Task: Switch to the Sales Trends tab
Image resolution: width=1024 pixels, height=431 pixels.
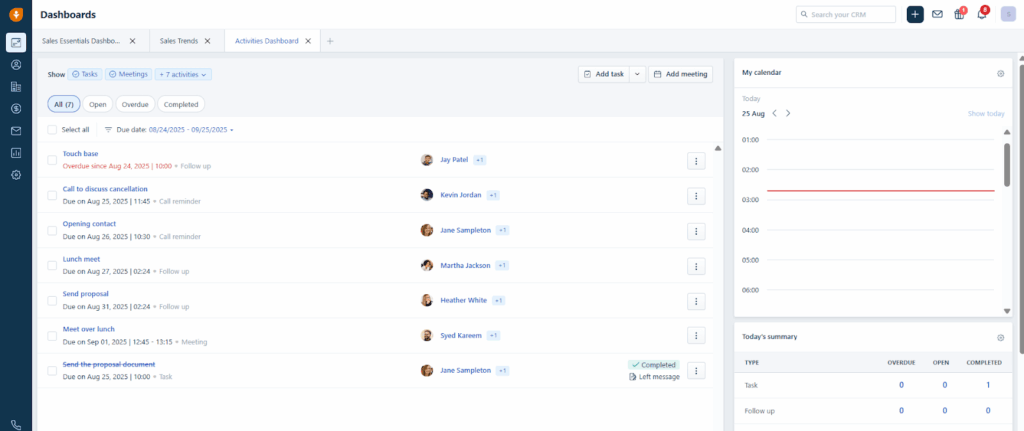Action: 181,41
